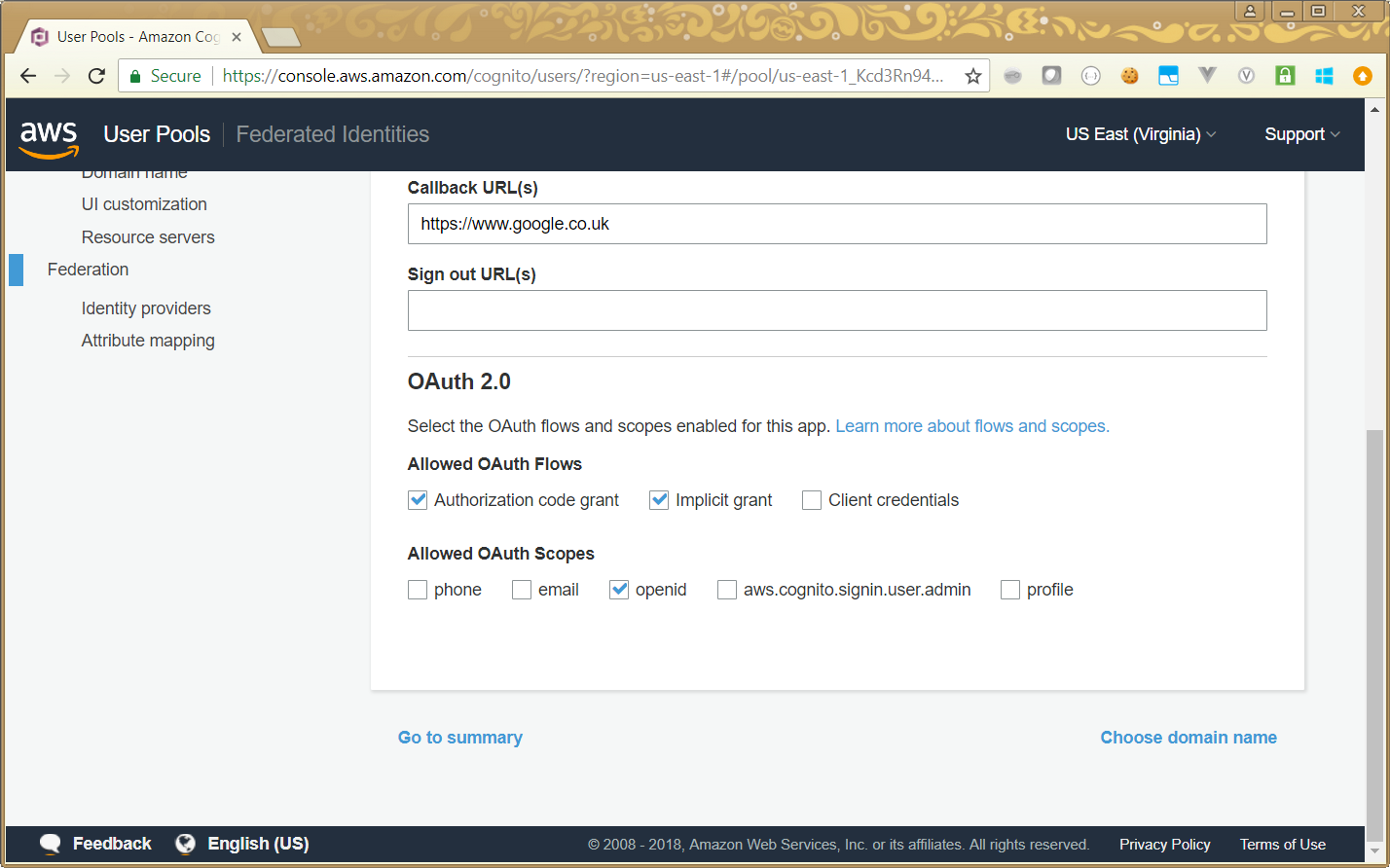1390x868 pixels.
Task: Click the page vertical scrollbar thumb
Action: click(1373, 623)
